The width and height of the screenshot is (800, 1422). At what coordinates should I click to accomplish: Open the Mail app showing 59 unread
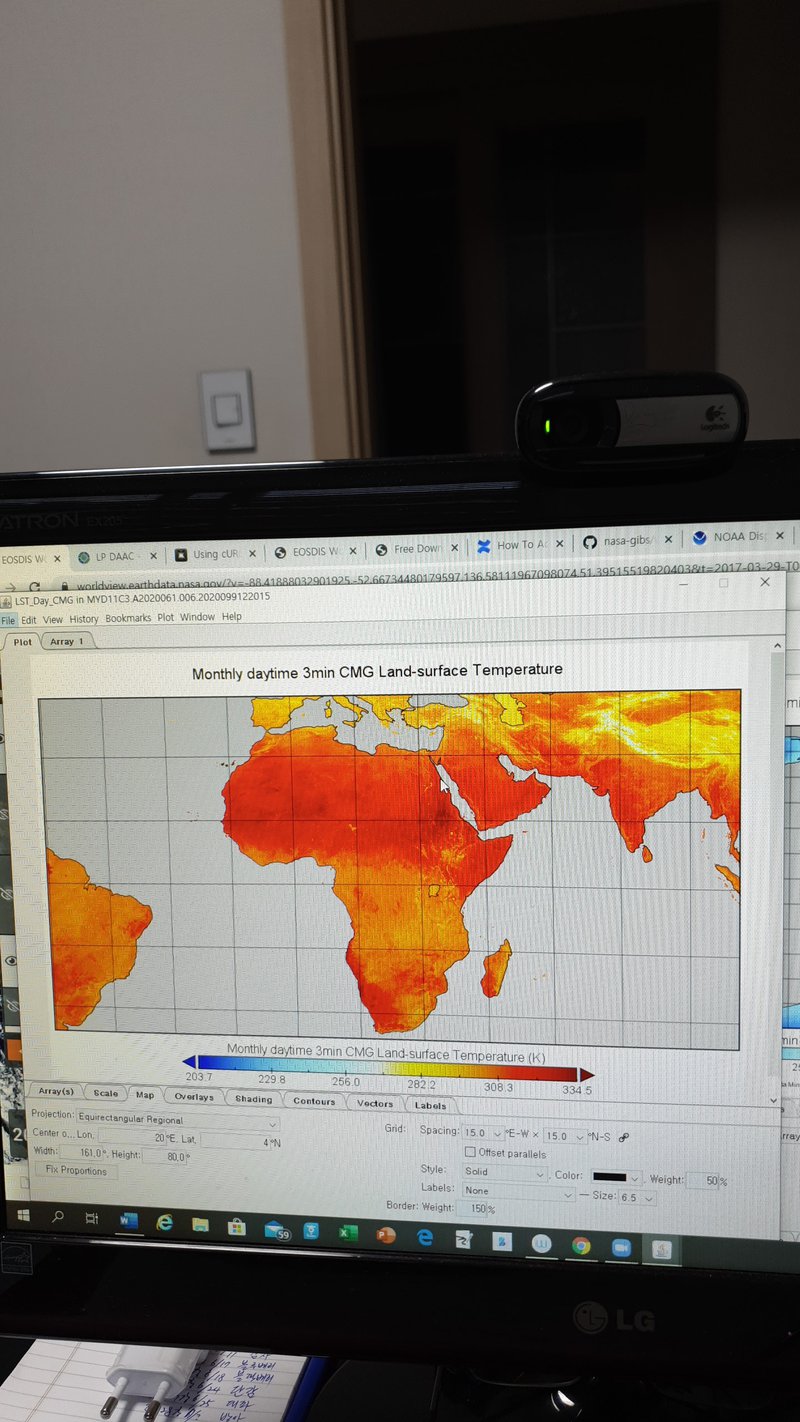pyautogui.click(x=276, y=1229)
